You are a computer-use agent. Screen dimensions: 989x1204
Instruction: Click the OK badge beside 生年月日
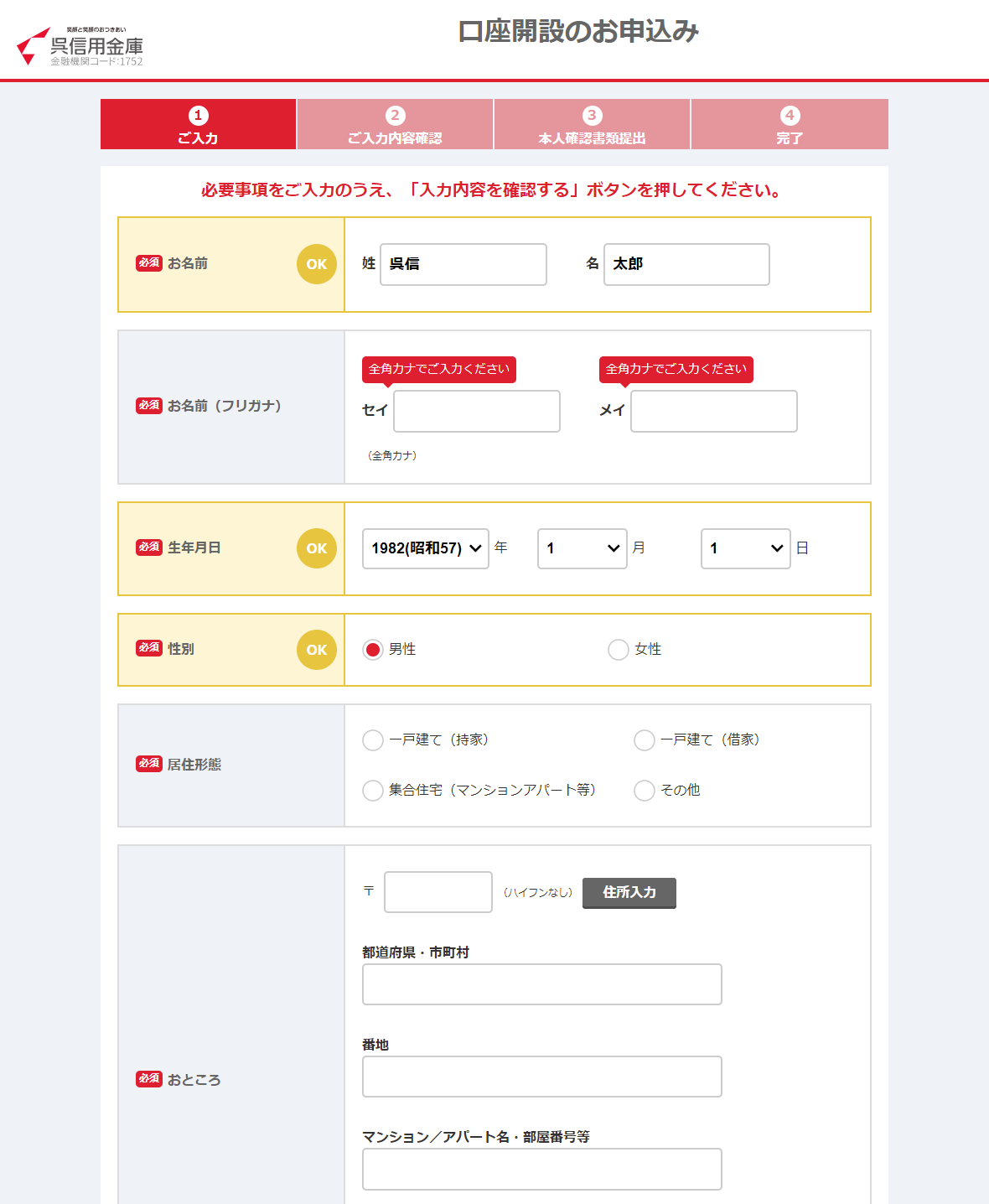pos(317,548)
